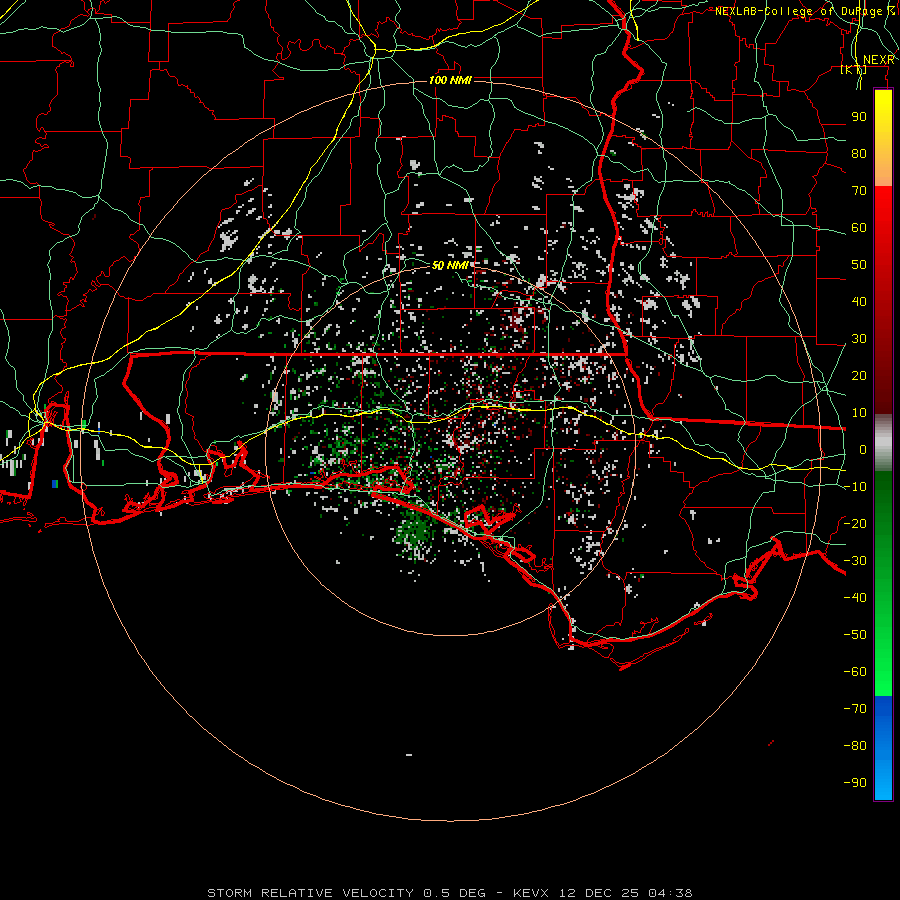900x900 pixels.
Task: Click the 100 NMI range ring label
Action: [x=450, y=80]
